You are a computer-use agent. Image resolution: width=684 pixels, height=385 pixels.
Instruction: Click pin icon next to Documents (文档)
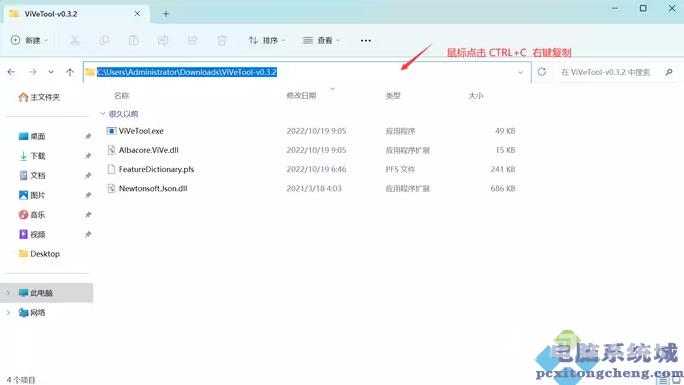(88, 176)
